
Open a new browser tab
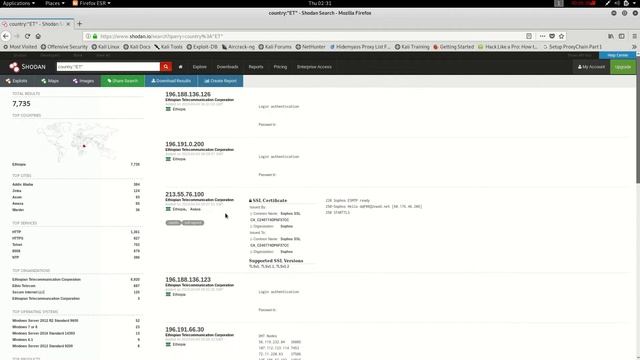(80, 24)
